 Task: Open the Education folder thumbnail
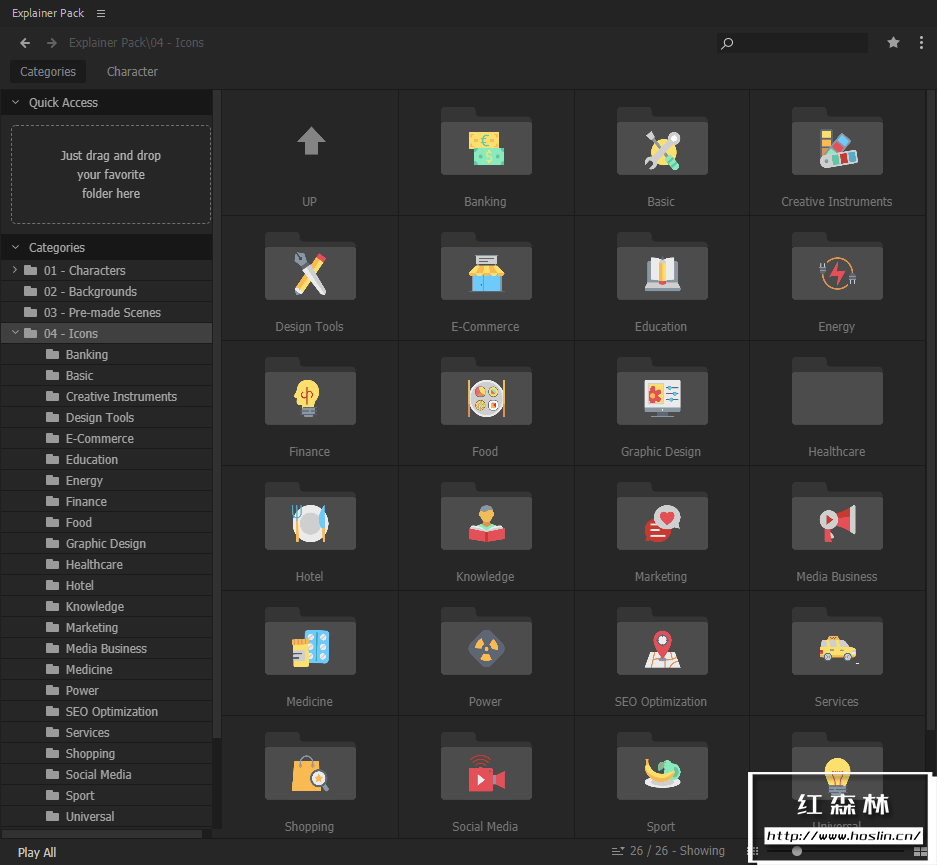662,266
